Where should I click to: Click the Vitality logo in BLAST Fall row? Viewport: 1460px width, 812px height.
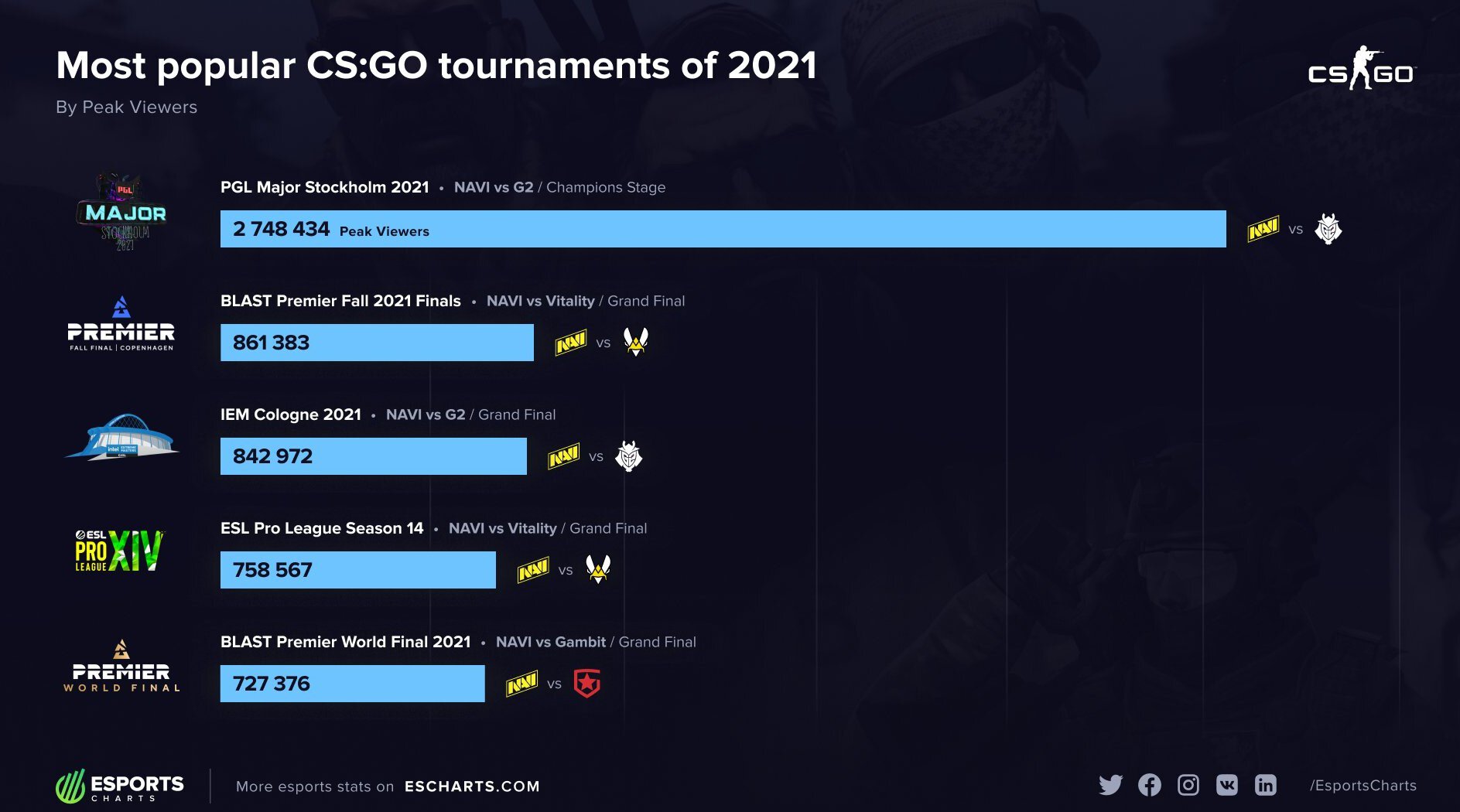point(636,342)
